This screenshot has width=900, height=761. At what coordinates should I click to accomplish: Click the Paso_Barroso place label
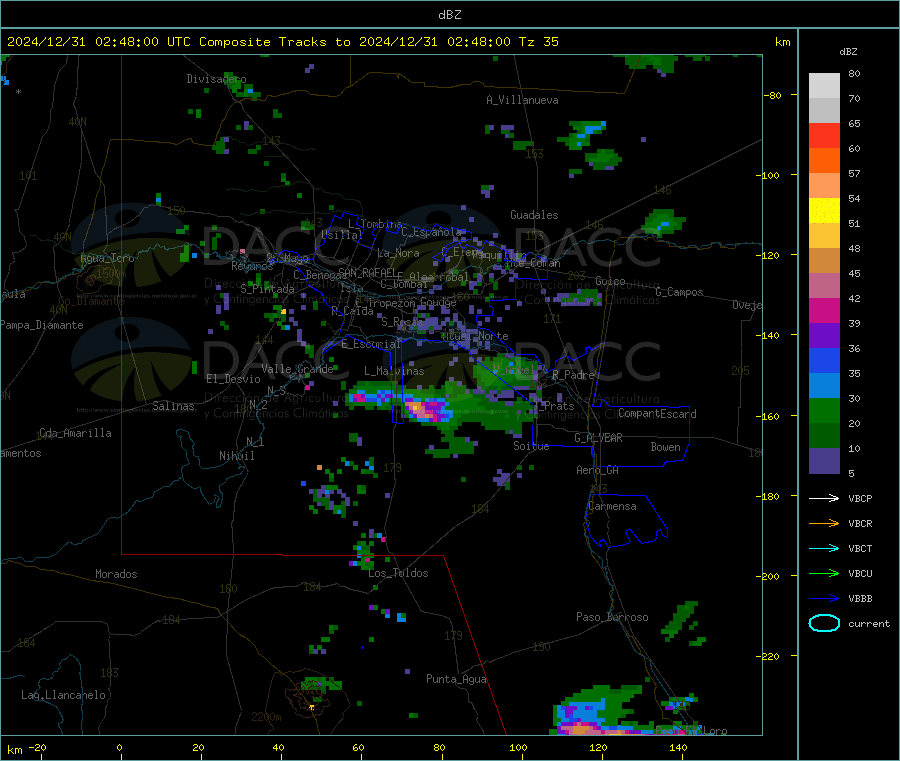tap(612, 617)
